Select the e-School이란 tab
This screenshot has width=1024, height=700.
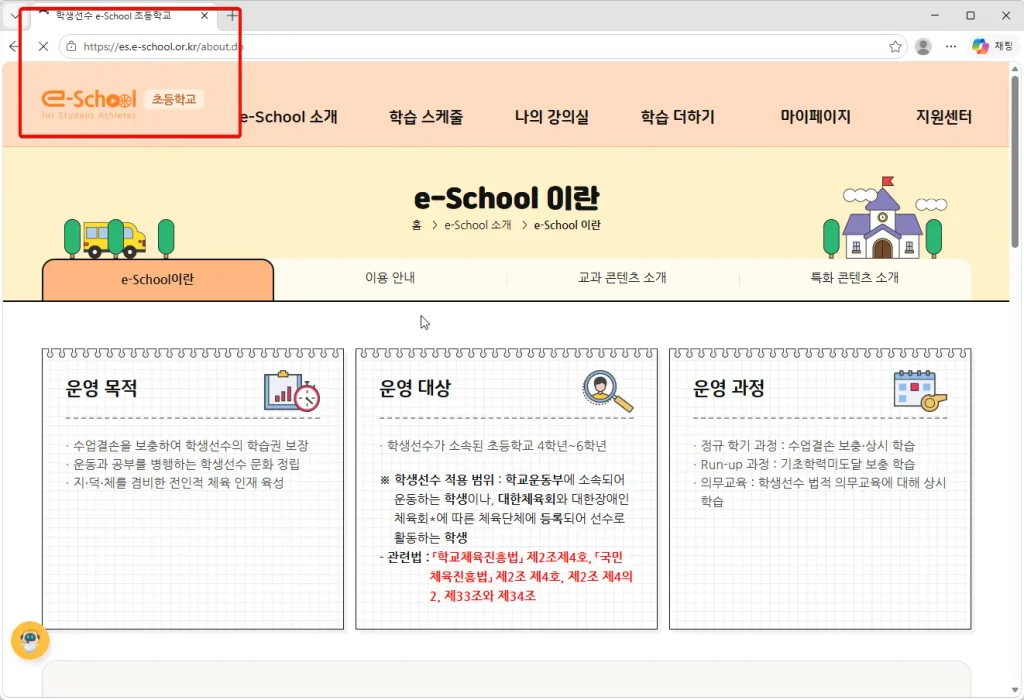click(x=157, y=279)
